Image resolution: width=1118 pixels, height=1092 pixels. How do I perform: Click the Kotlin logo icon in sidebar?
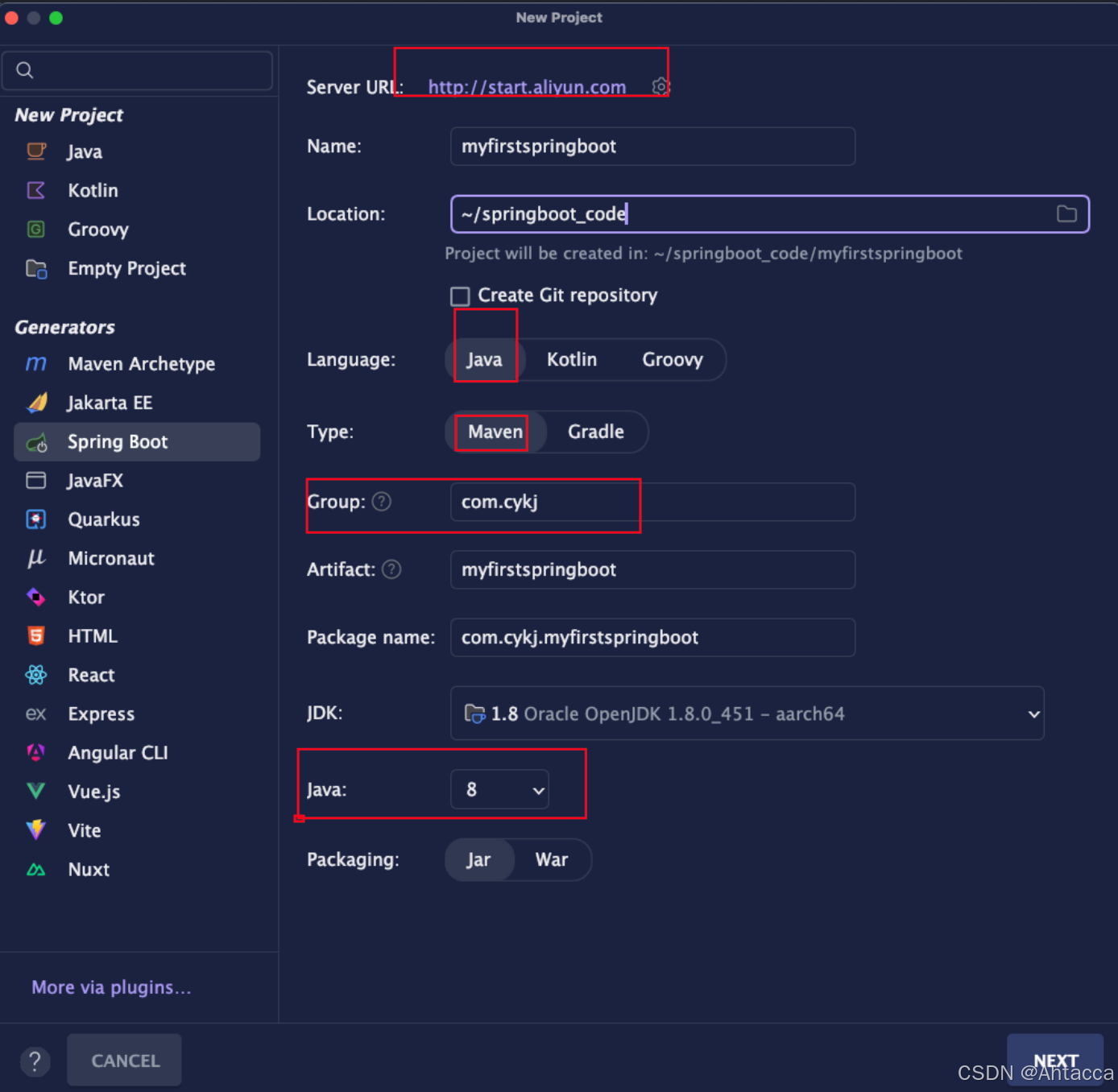point(36,190)
